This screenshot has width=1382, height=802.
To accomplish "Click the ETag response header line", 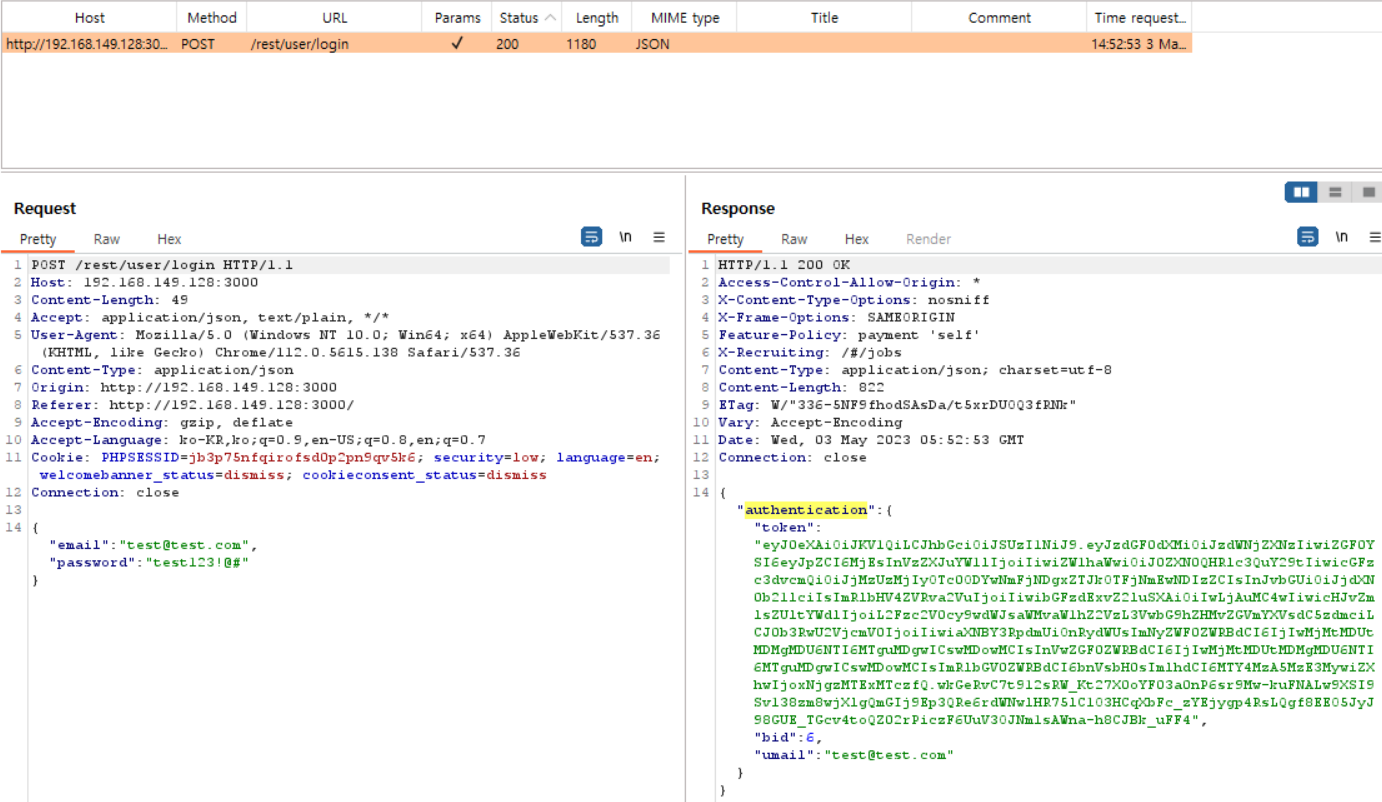I will 897,405.
